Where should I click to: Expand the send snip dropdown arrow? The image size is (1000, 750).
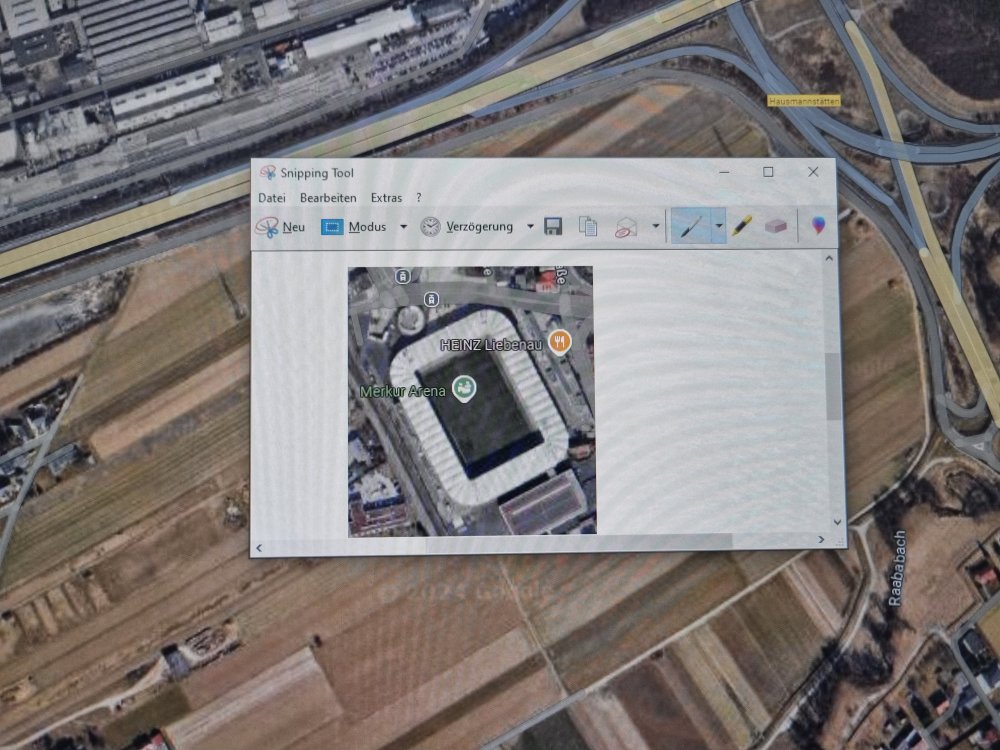656,227
